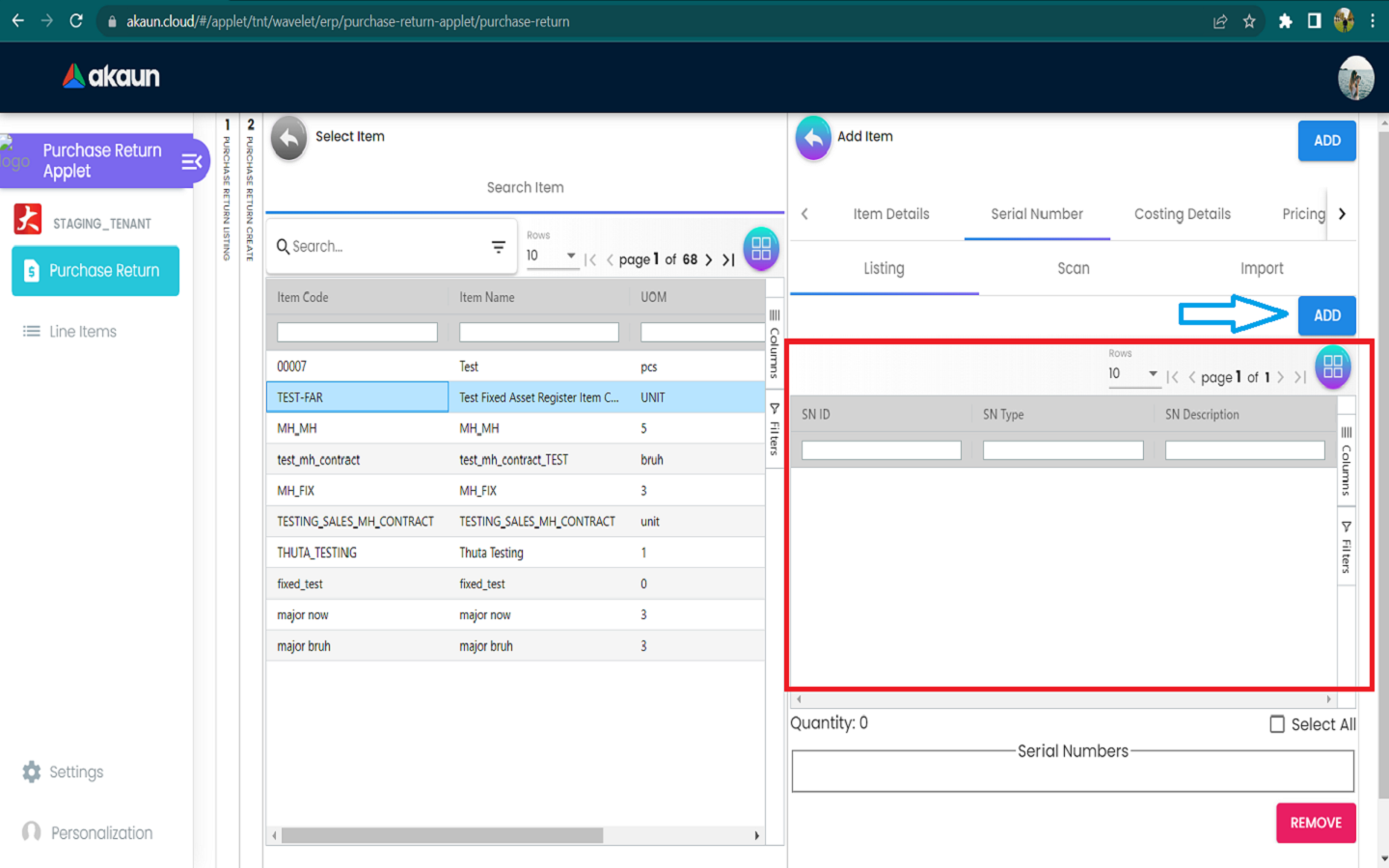Open Rows dropdown in serial number listing
Image resolution: width=1389 pixels, height=868 pixels.
1133,374
